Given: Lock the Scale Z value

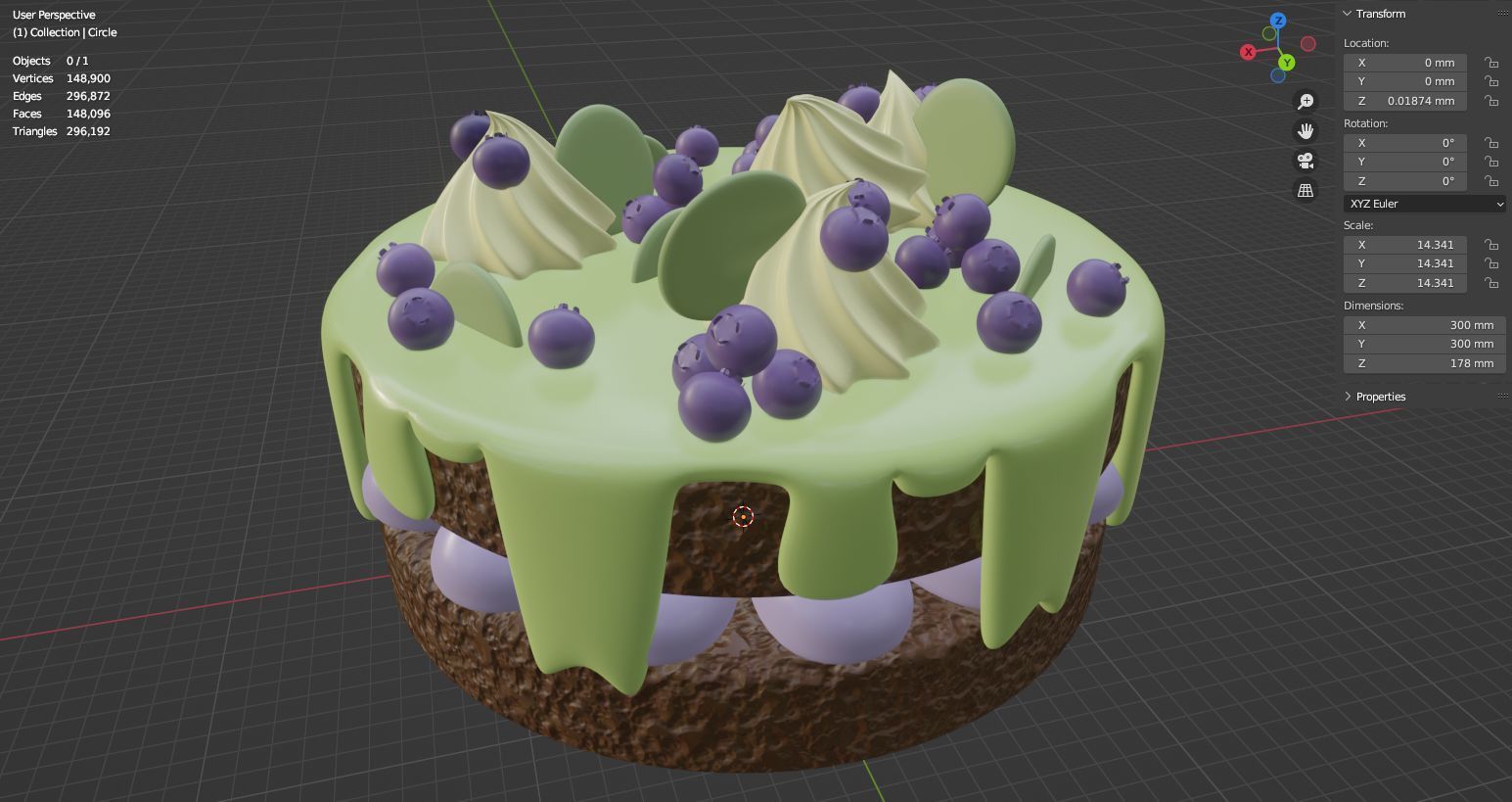Looking at the screenshot, I should point(1491,283).
